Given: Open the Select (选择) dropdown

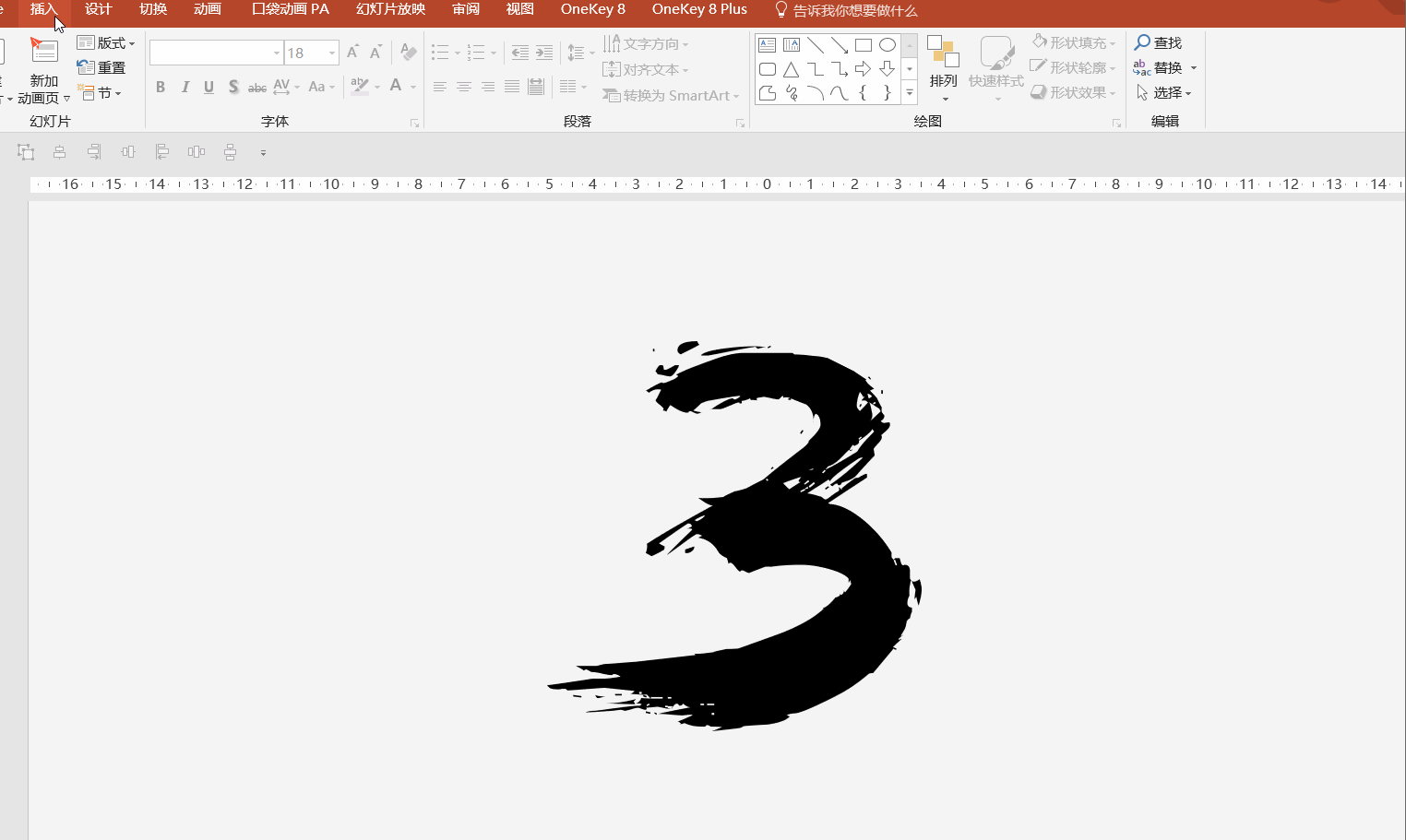Looking at the screenshot, I should point(1164,92).
